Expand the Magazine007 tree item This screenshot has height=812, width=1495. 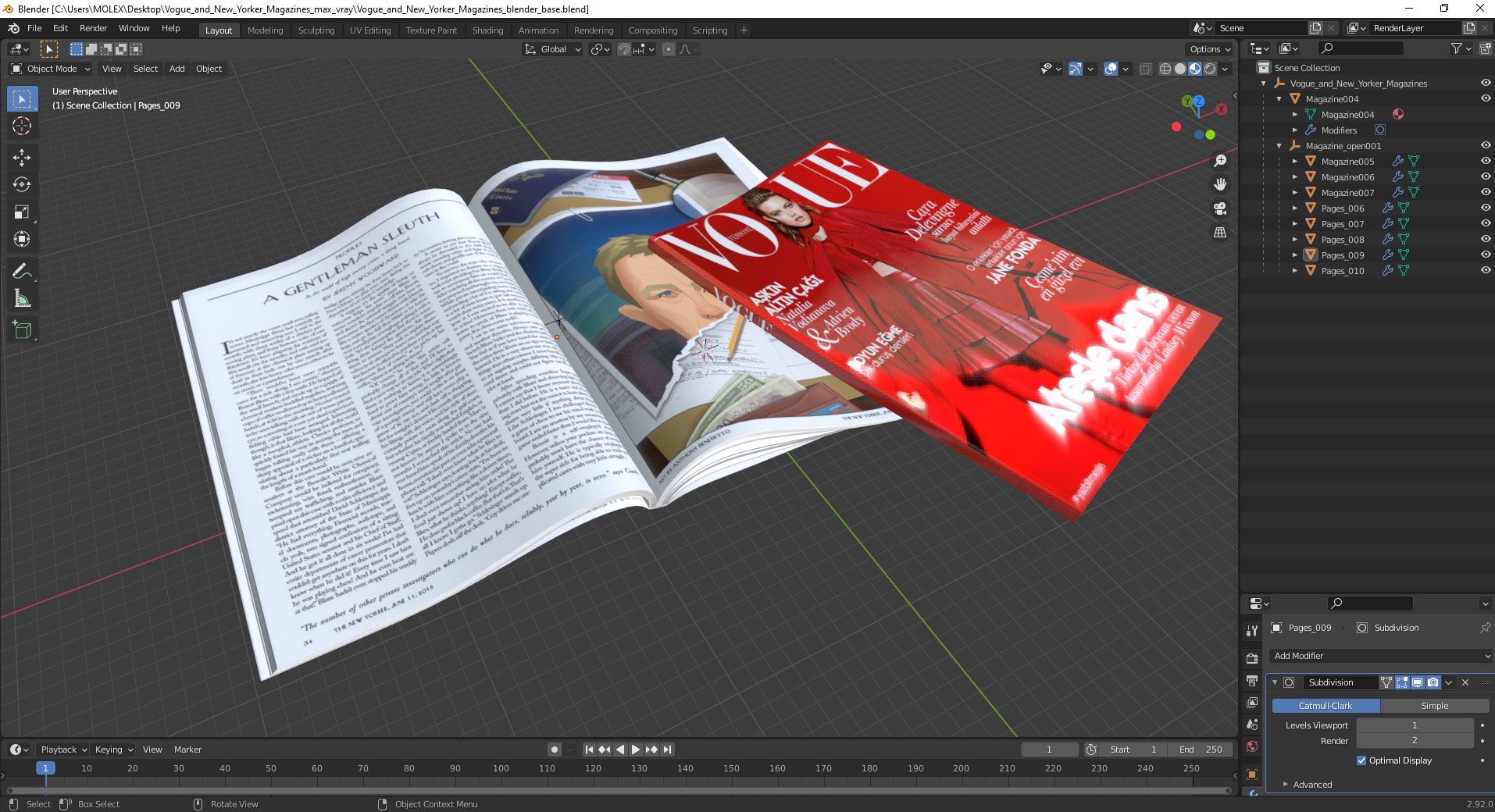(1294, 192)
